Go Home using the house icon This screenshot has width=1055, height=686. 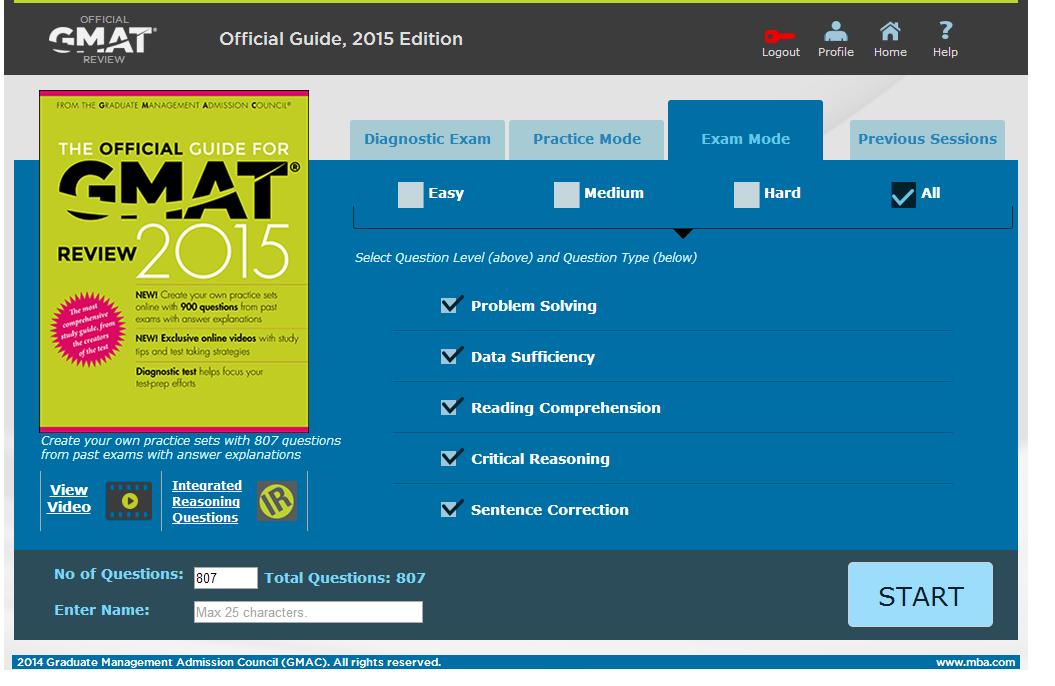pos(889,32)
